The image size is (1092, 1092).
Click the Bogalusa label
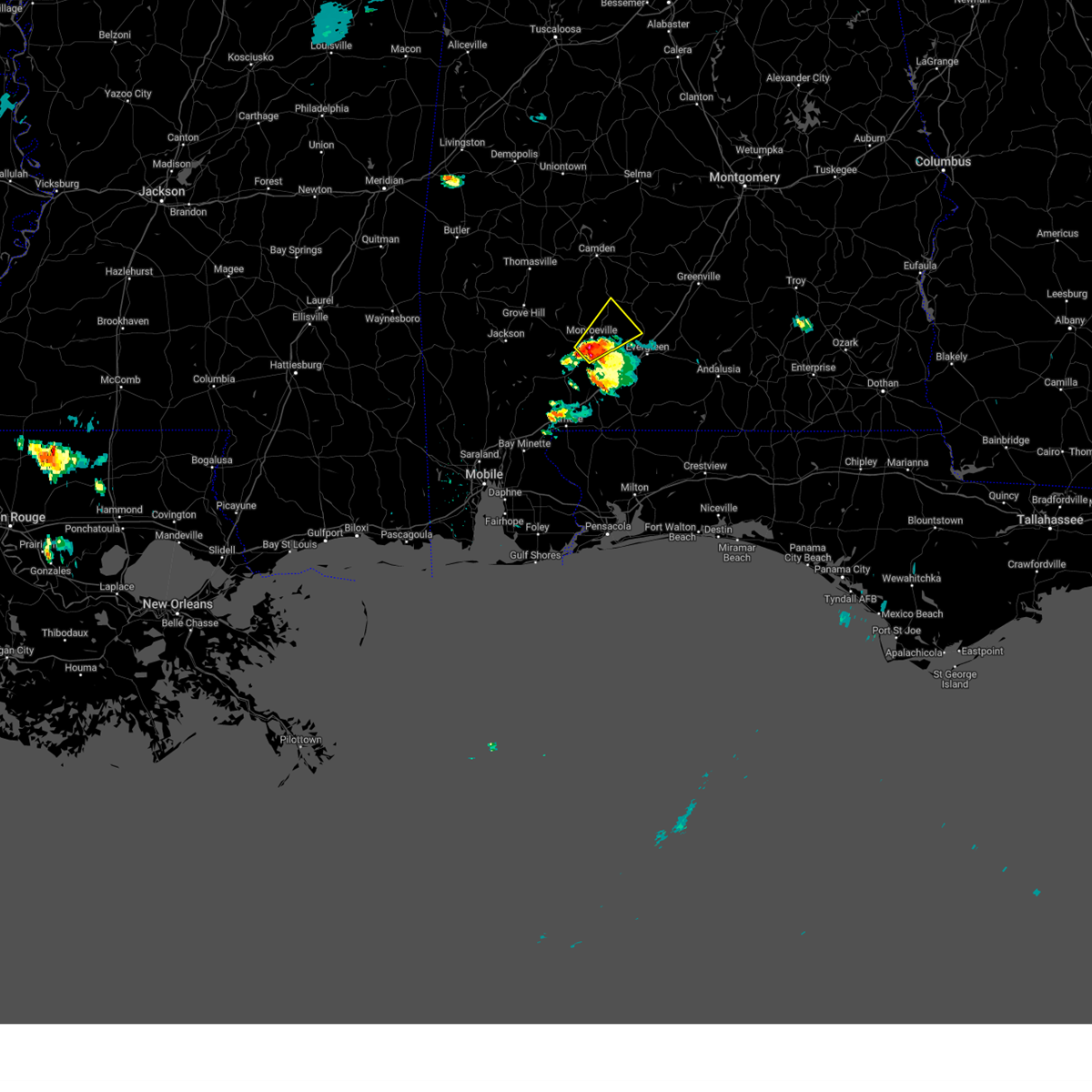pos(212,460)
